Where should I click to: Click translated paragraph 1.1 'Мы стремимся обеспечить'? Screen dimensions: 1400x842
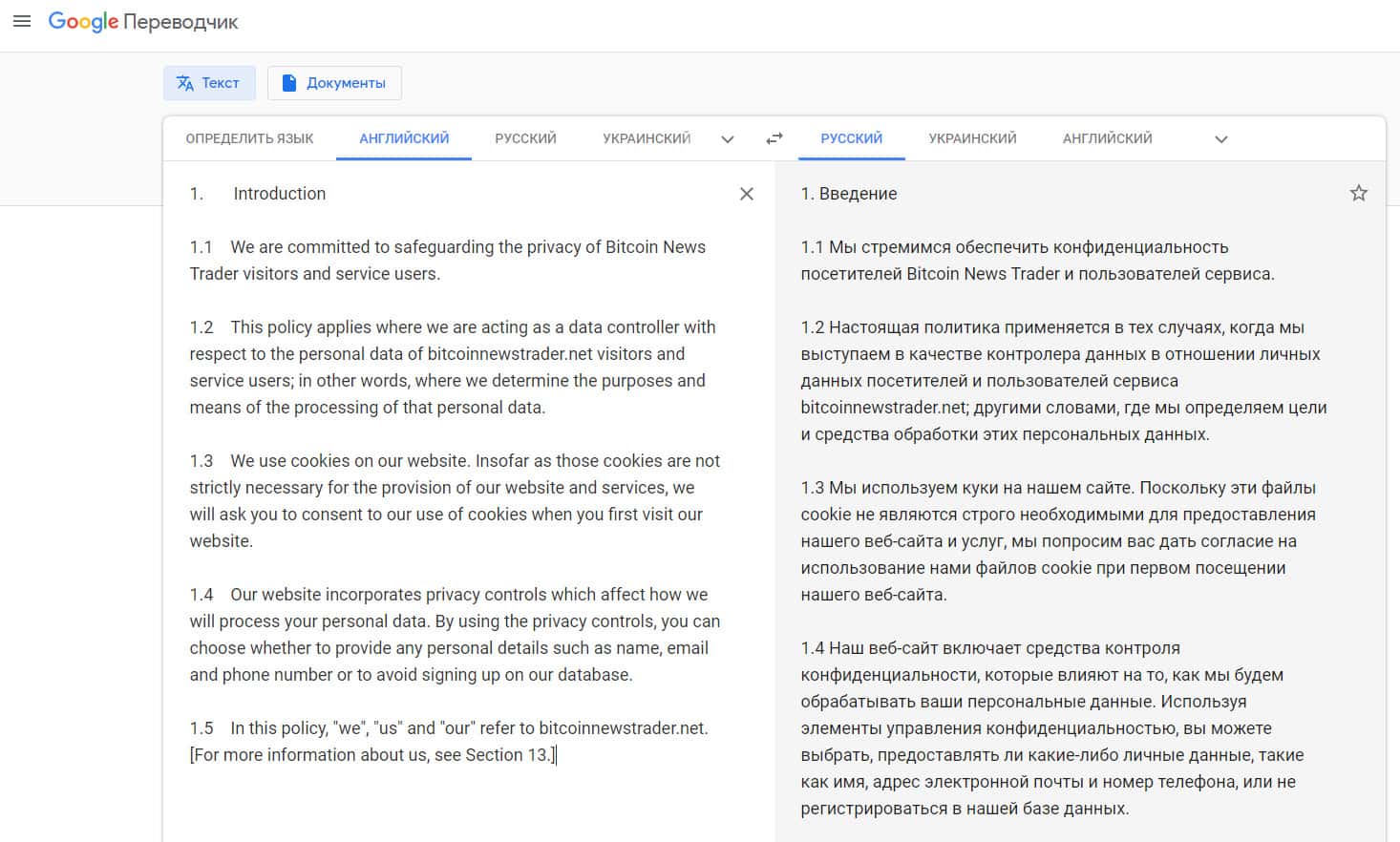click(x=1037, y=261)
